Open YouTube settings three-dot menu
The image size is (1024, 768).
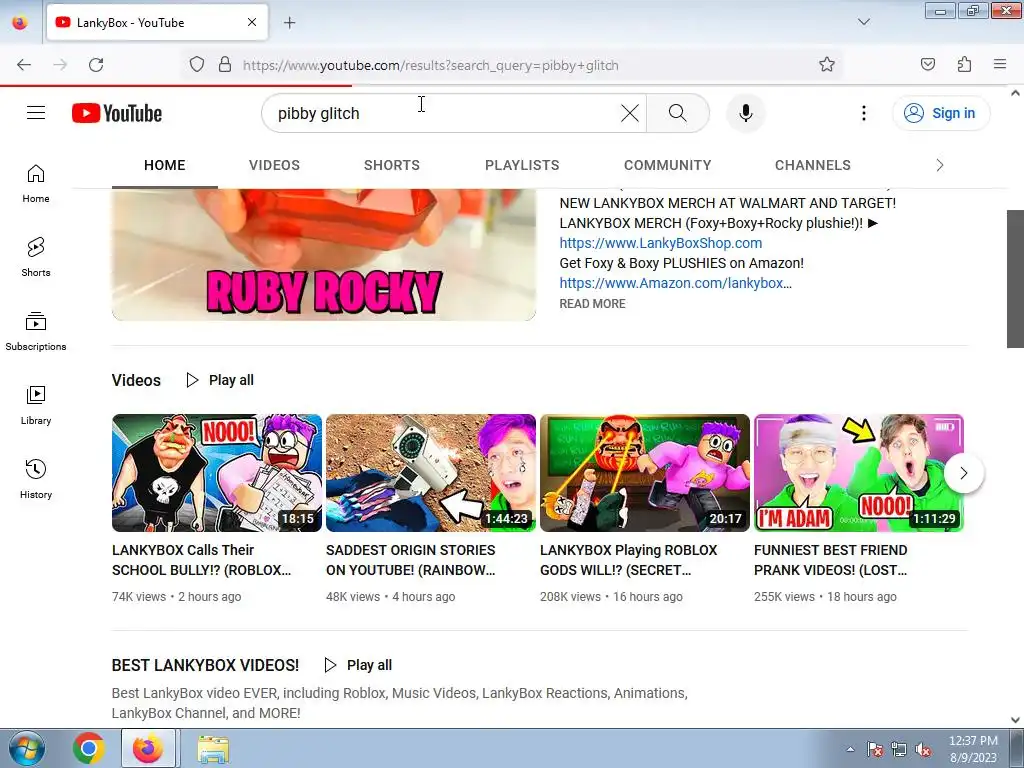point(864,113)
